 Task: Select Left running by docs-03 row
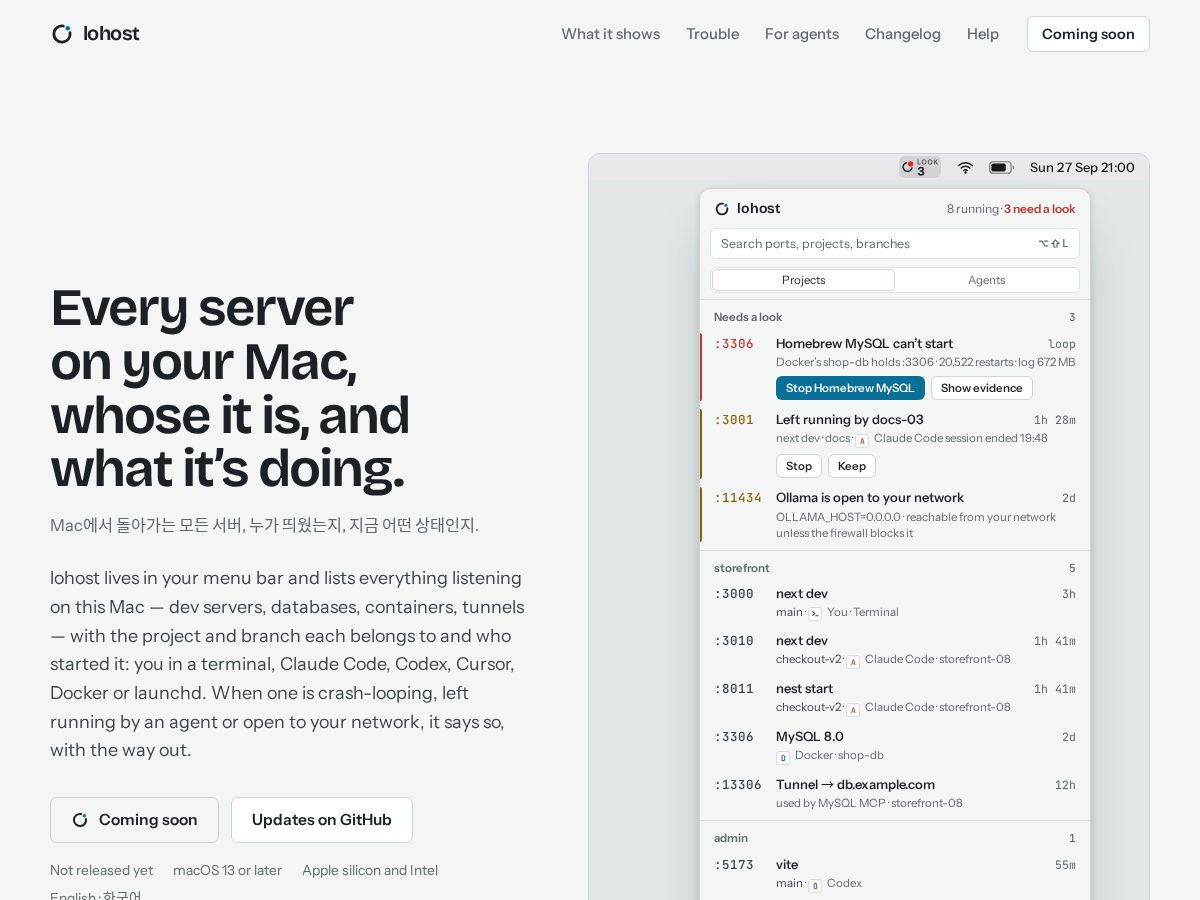[895, 445]
